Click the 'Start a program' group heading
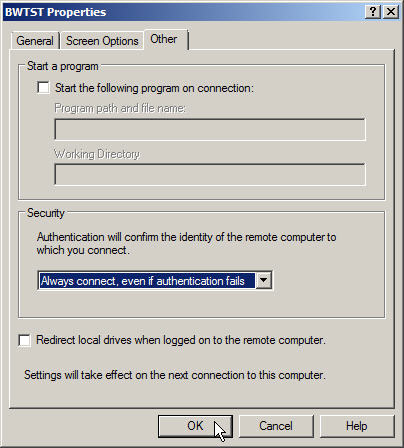Viewport: 404px width, 448px height. click(x=63, y=66)
